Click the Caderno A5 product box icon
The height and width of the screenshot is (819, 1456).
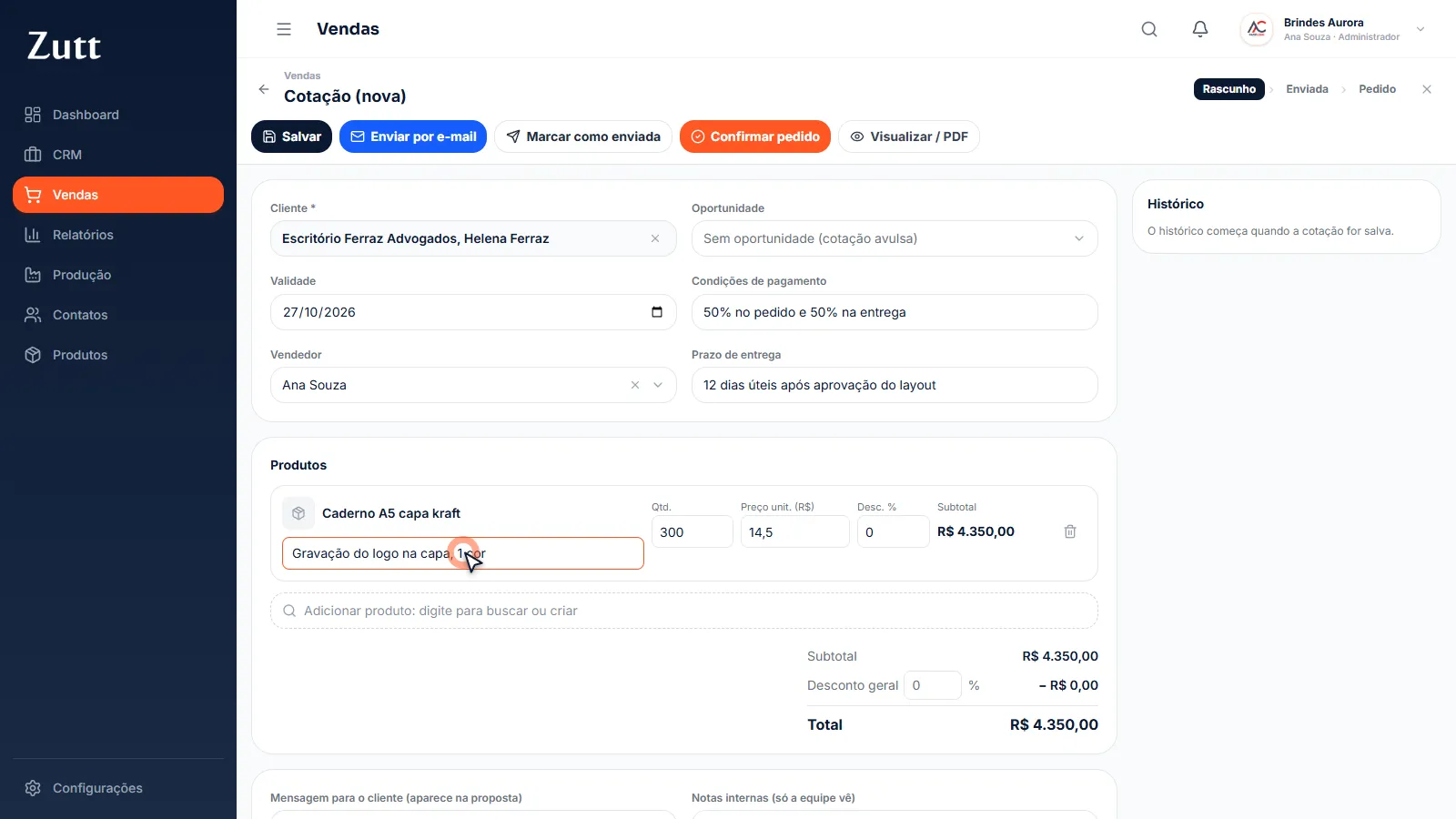click(x=298, y=513)
